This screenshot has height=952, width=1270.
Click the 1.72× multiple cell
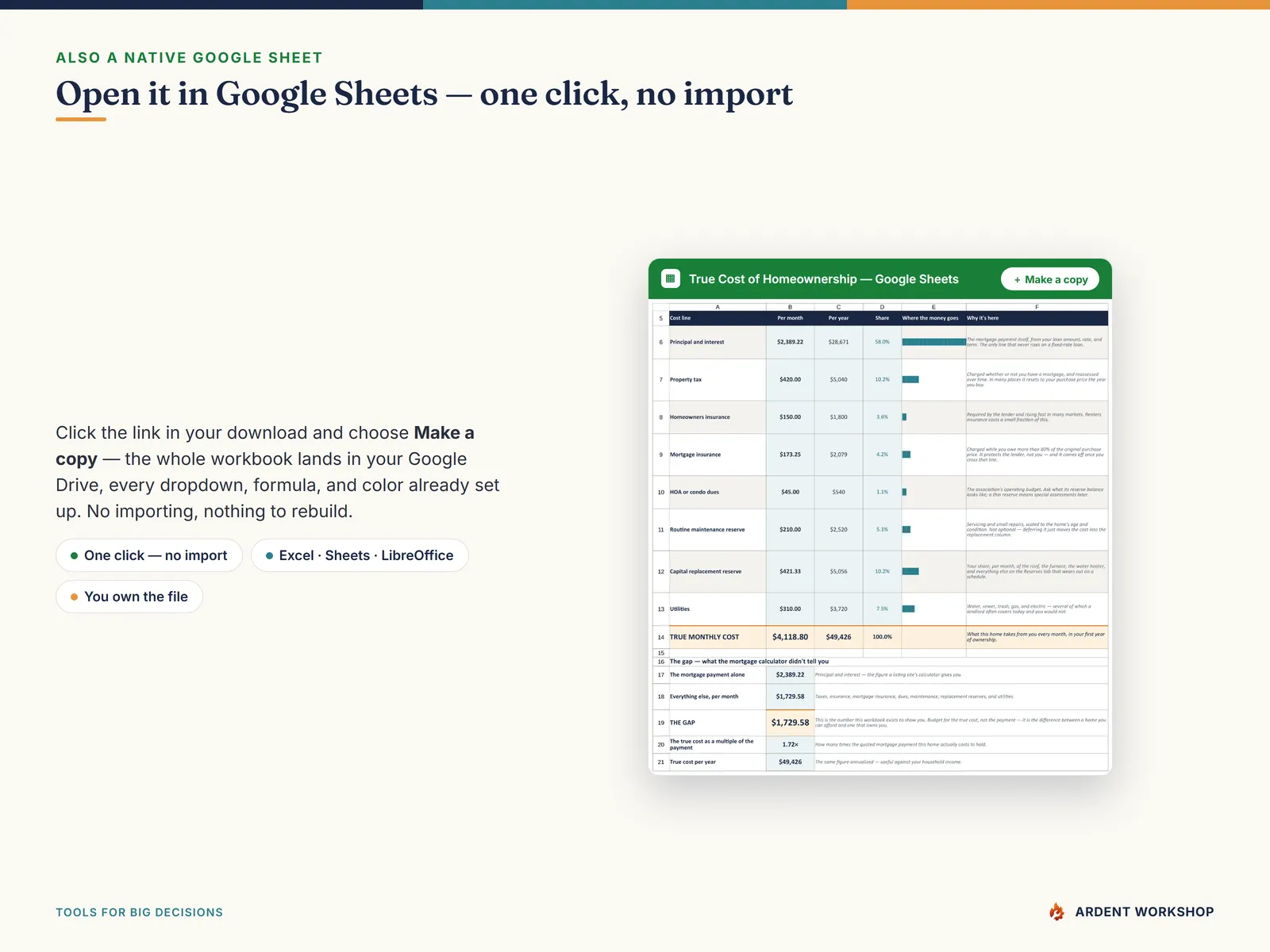click(x=790, y=744)
